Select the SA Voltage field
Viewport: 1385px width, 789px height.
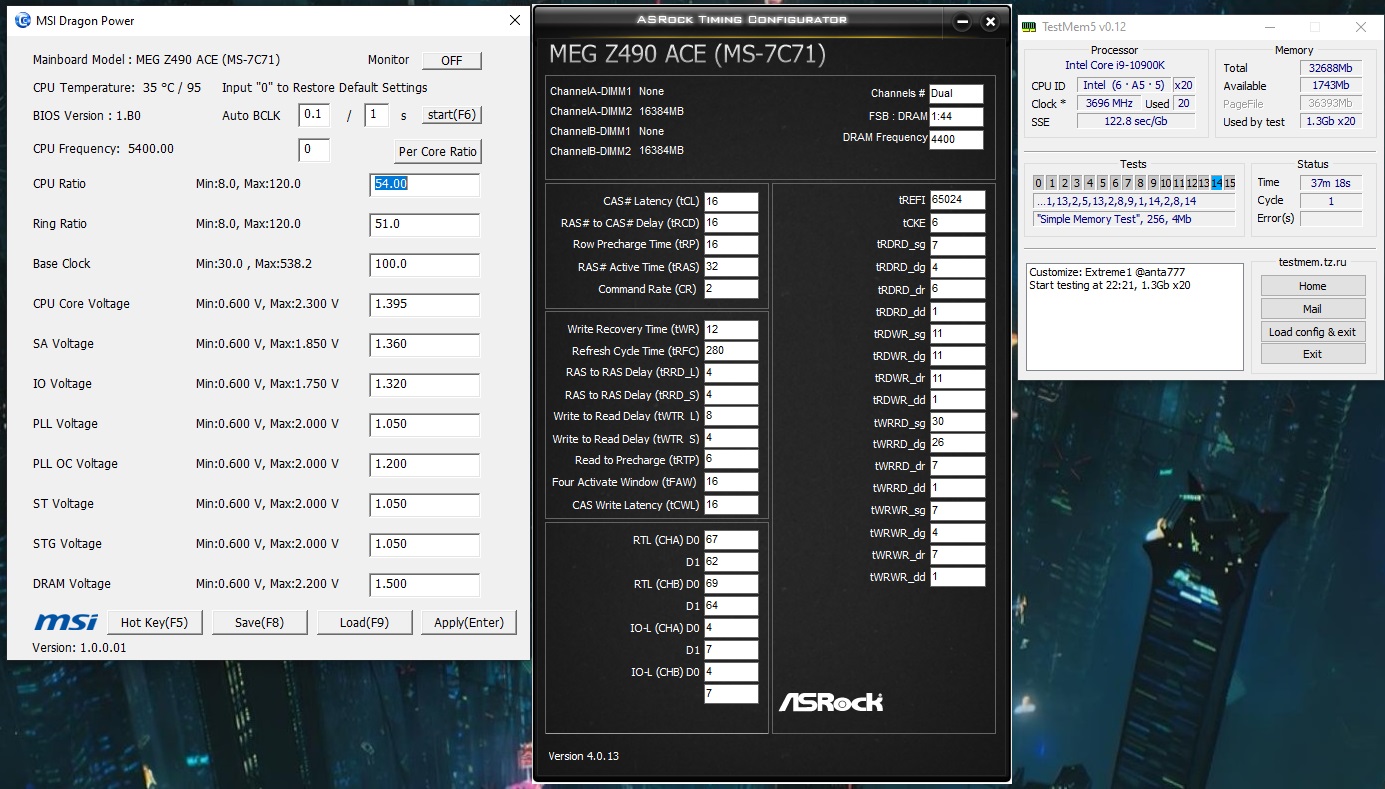click(425, 344)
